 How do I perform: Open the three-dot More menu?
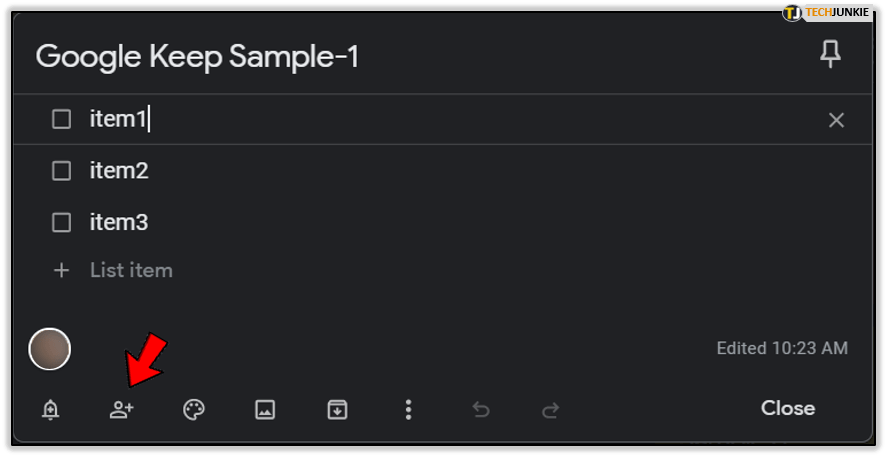click(x=408, y=409)
